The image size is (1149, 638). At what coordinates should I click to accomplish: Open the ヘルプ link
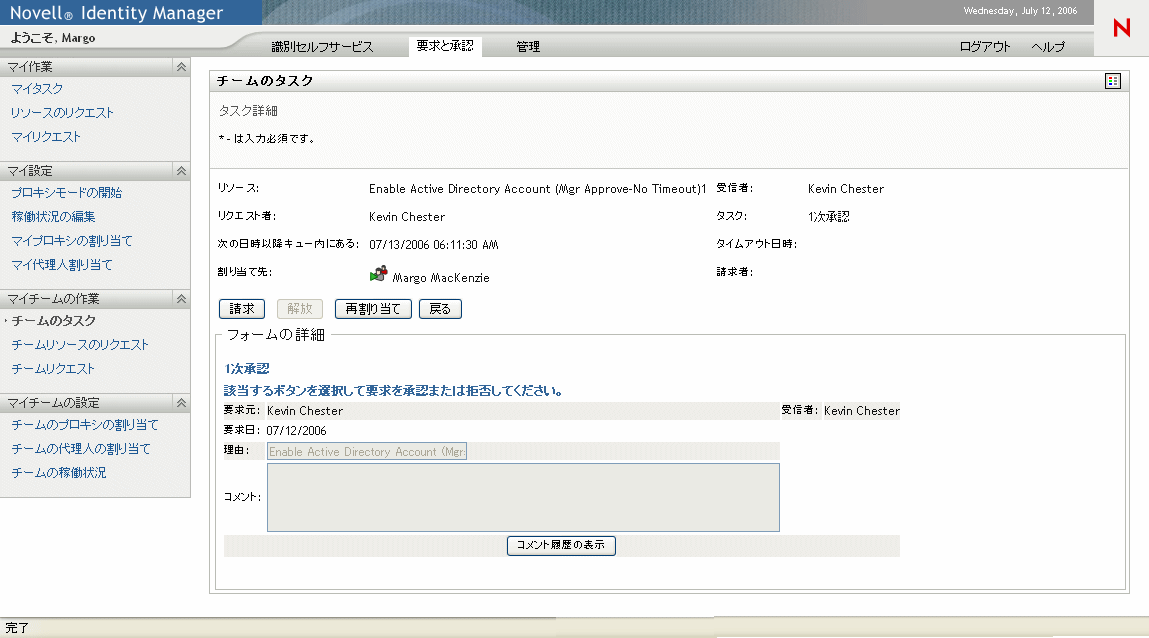tap(1048, 47)
